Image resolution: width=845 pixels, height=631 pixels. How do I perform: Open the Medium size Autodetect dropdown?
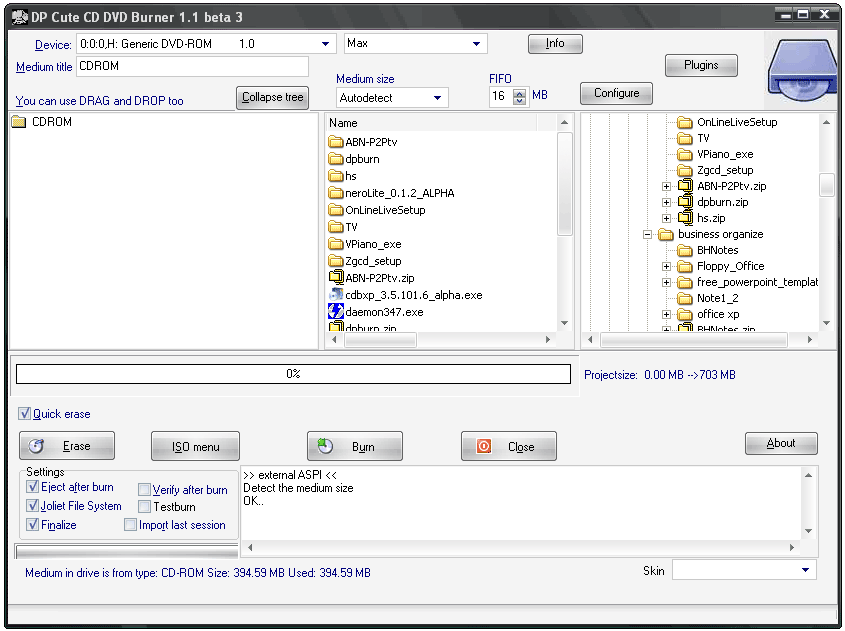coord(438,98)
